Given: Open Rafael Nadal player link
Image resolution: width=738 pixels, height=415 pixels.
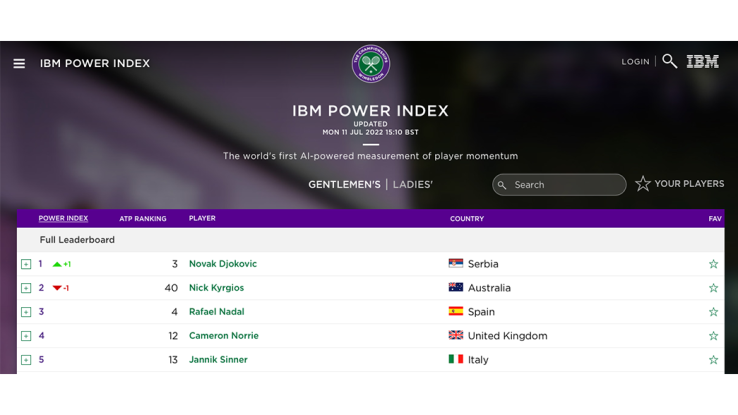Looking at the screenshot, I should point(217,311).
